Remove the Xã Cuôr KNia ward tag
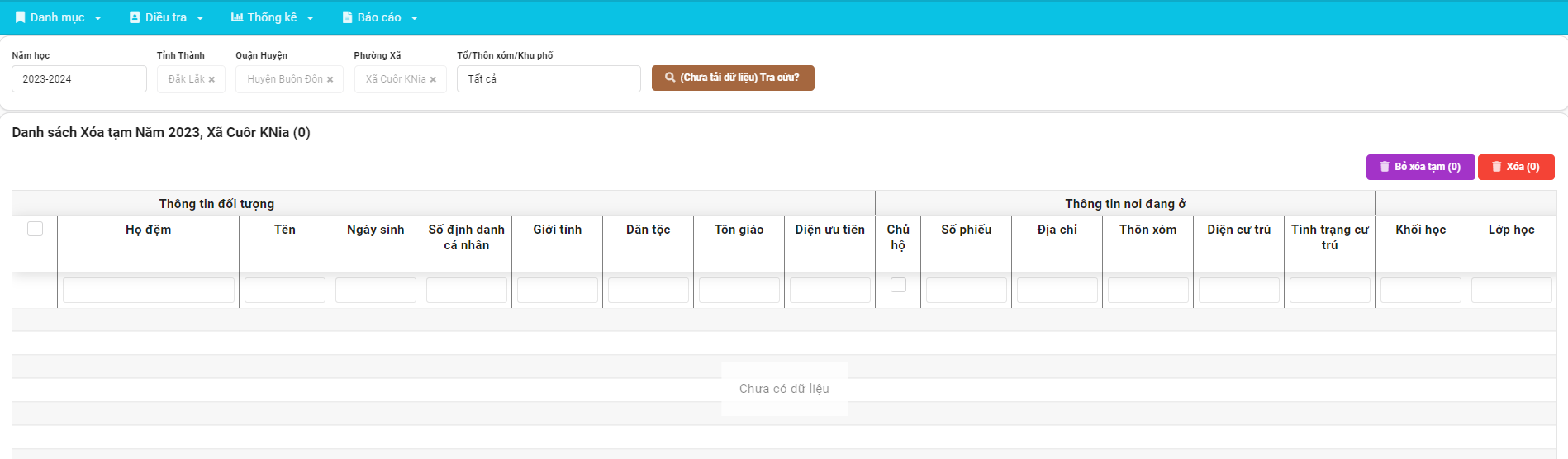The width and height of the screenshot is (1568, 459). point(433,79)
